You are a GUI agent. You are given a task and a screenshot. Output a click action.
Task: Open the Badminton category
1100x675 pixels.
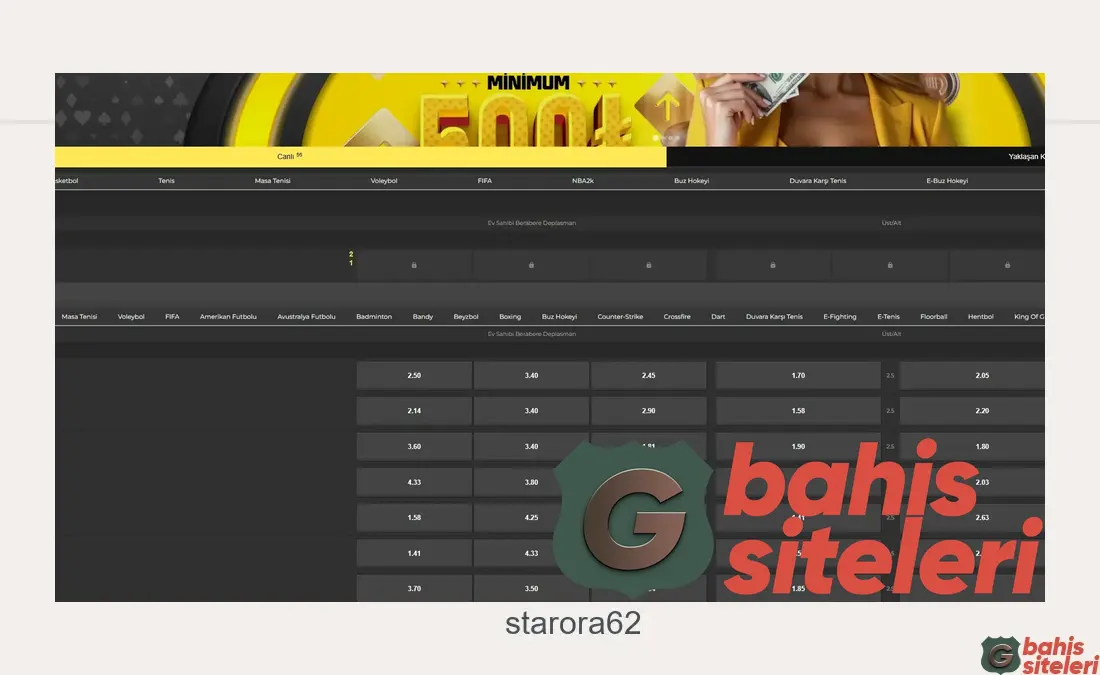pos(374,316)
